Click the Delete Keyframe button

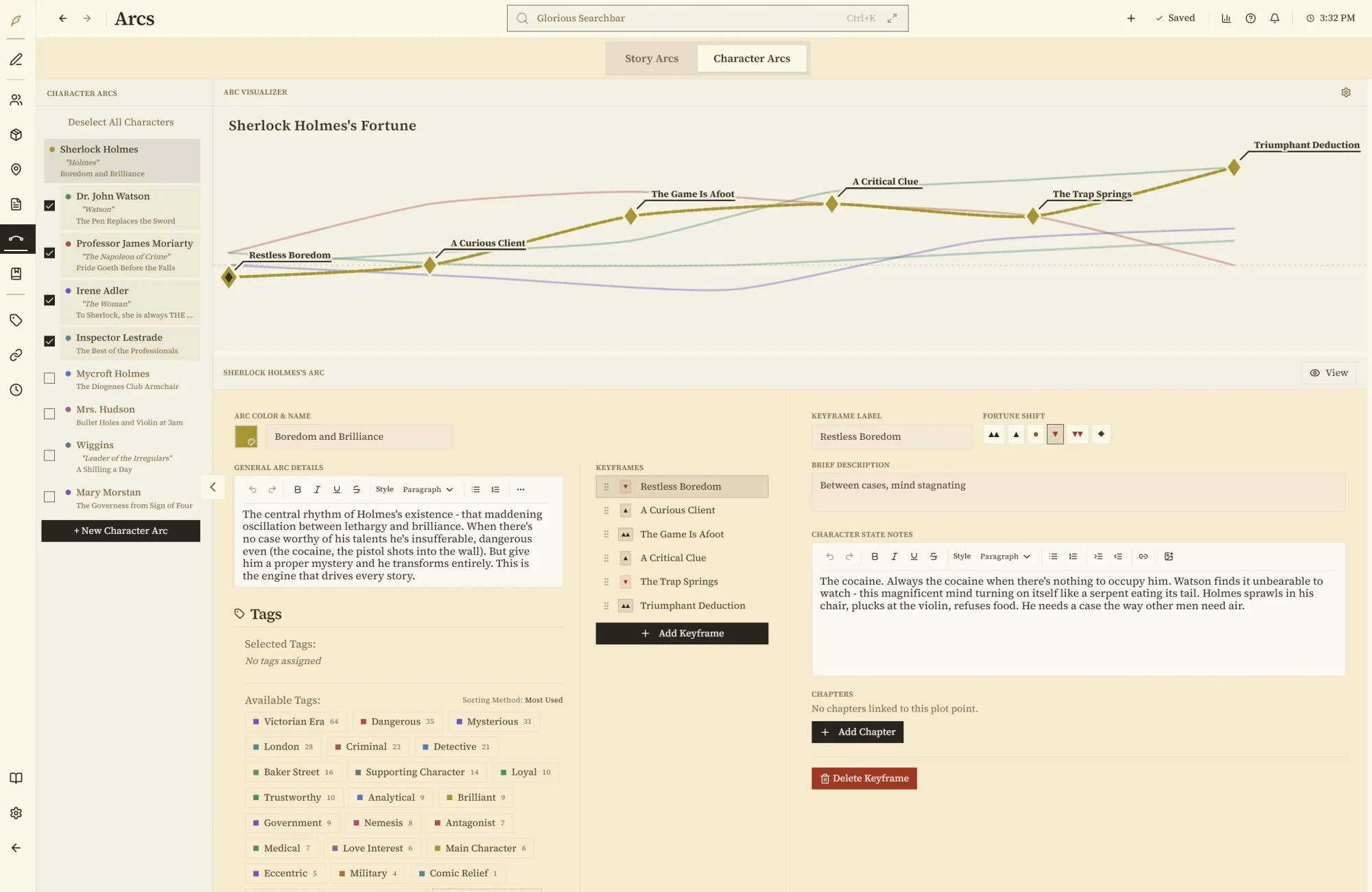[864, 779]
